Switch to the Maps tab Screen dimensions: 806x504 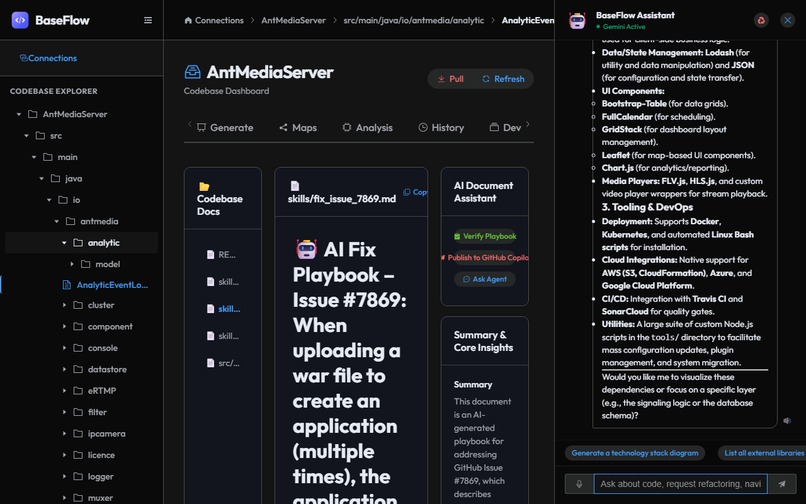[x=298, y=128]
